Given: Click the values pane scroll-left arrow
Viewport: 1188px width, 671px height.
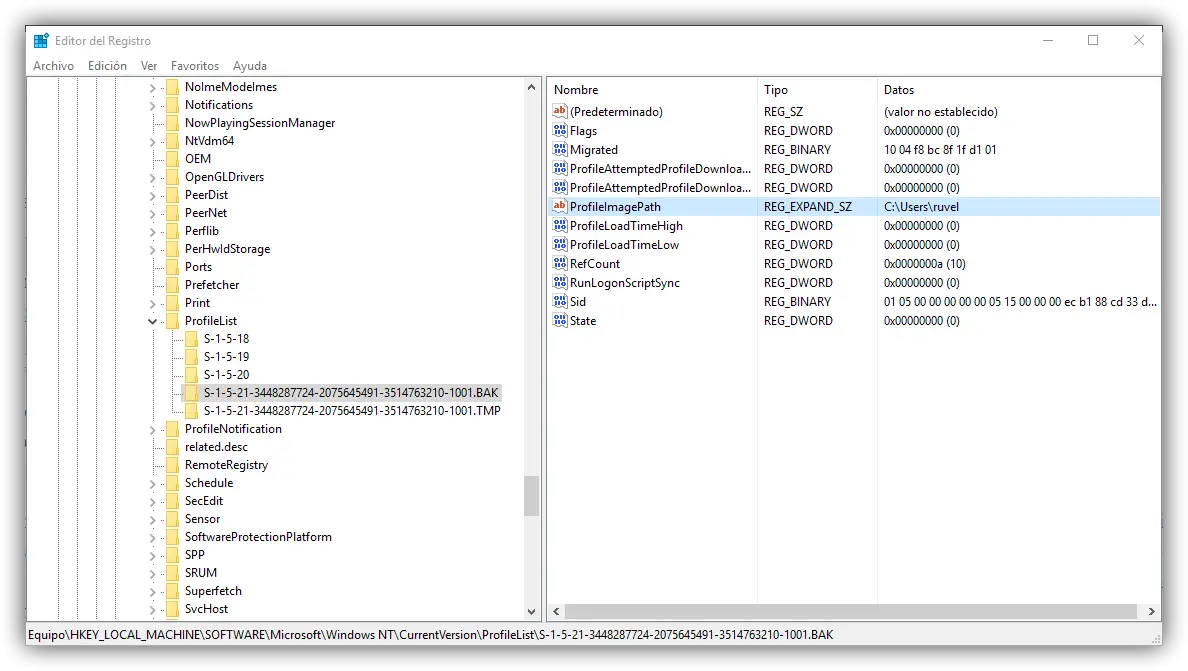Looking at the screenshot, I should 556,611.
